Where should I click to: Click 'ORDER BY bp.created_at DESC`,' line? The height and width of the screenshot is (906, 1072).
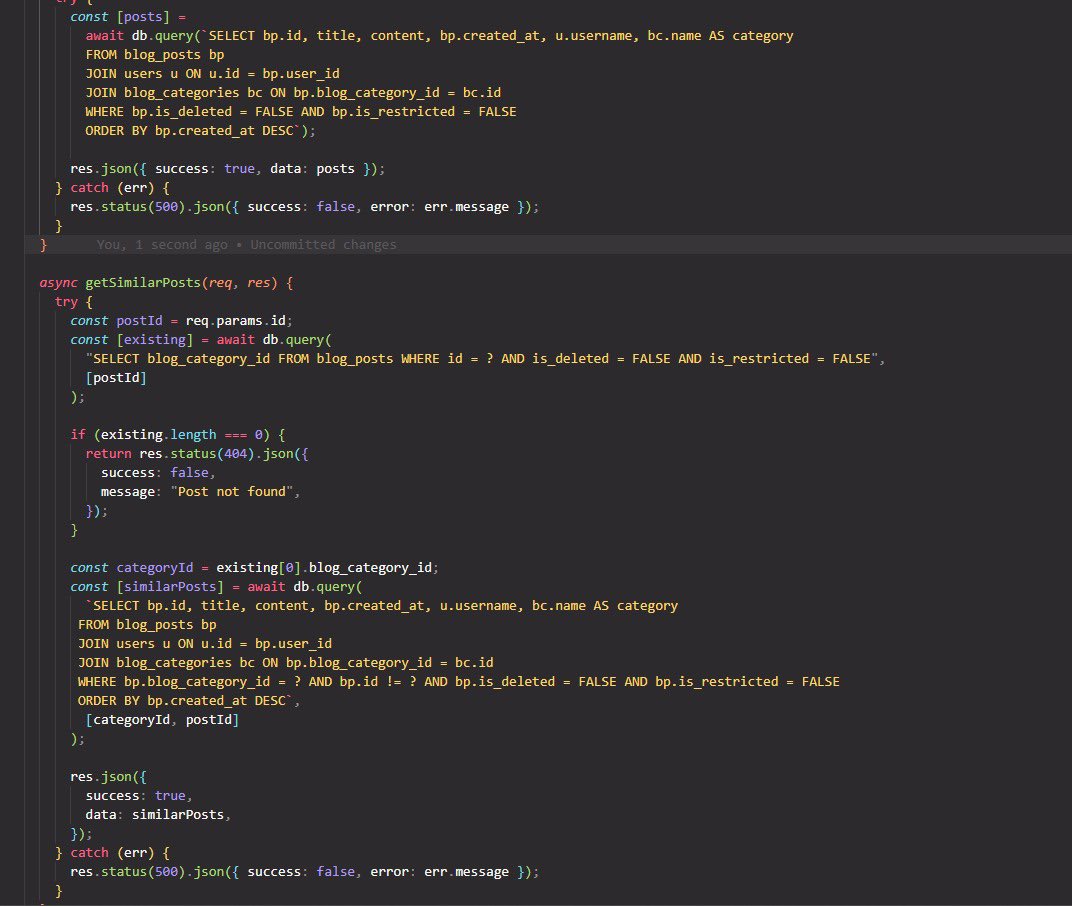(189, 701)
